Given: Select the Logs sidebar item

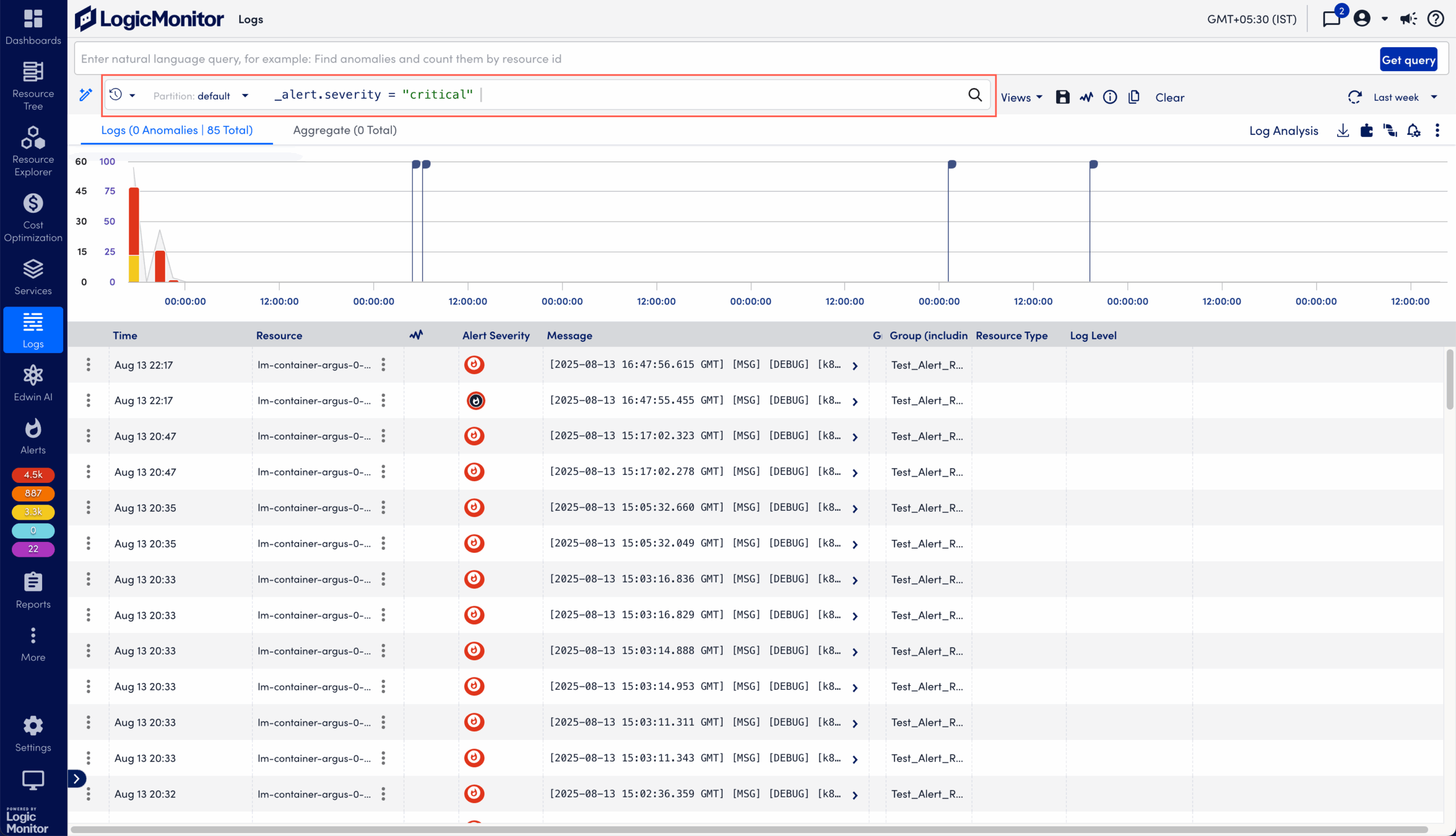Looking at the screenshot, I should [33, 330].
